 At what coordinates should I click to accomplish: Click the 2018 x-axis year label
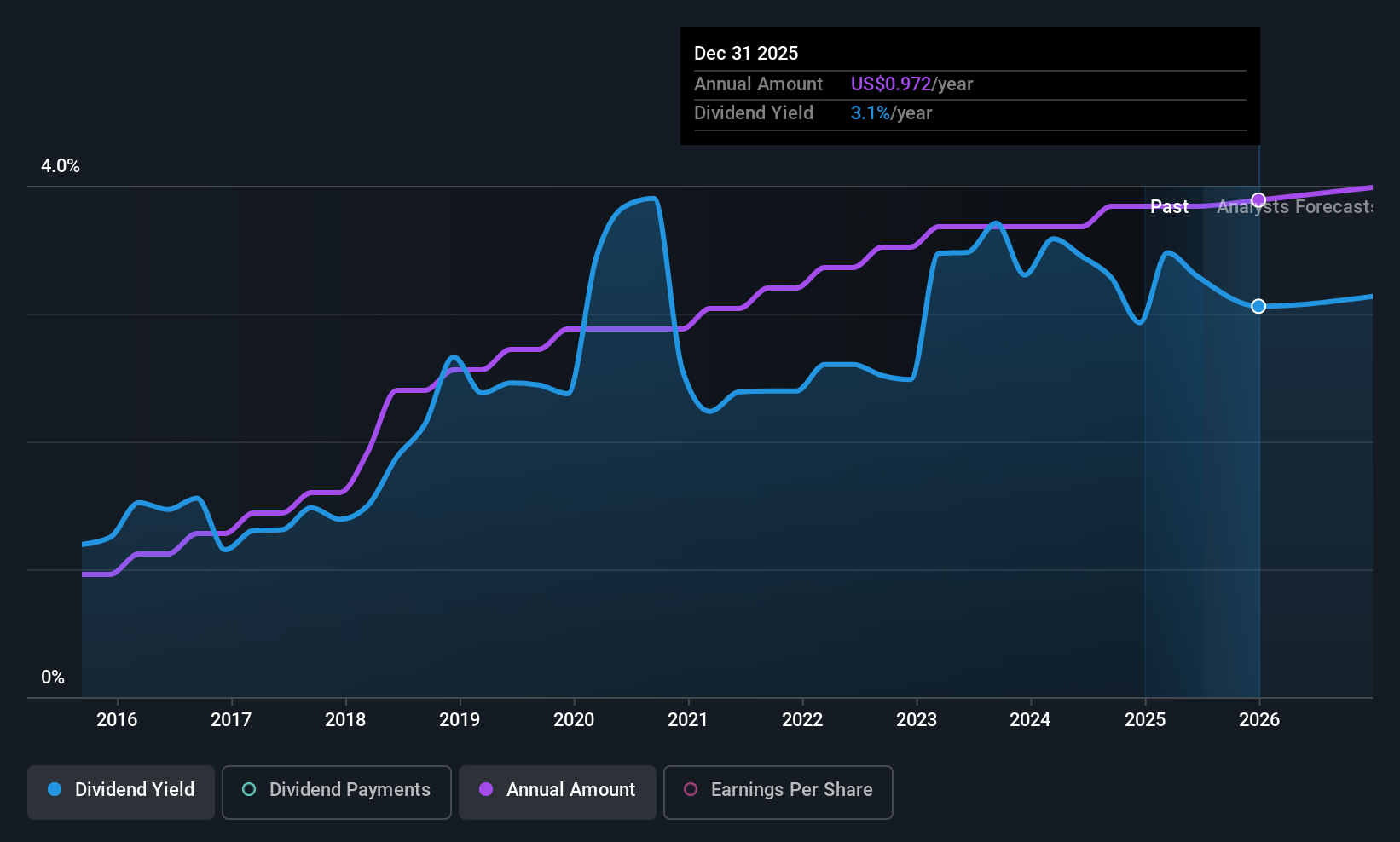[345, 719]
